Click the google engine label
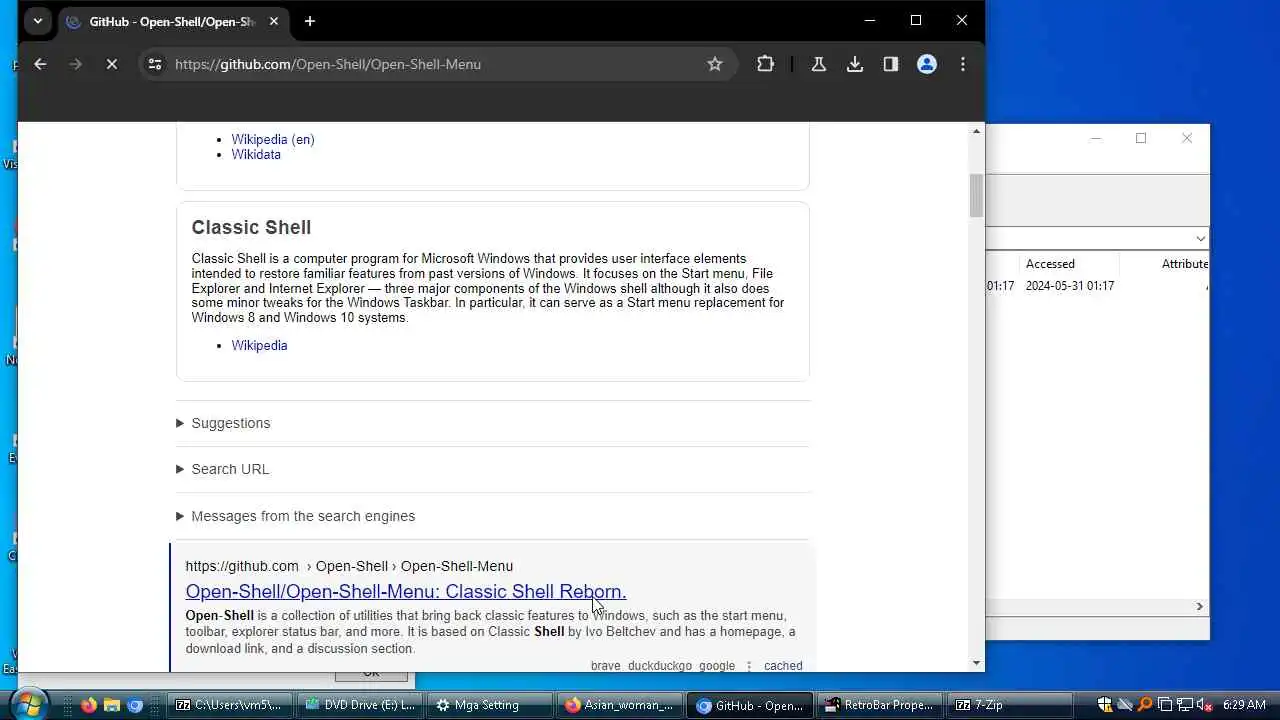1280x720 pixels. (x=717, y=665)
